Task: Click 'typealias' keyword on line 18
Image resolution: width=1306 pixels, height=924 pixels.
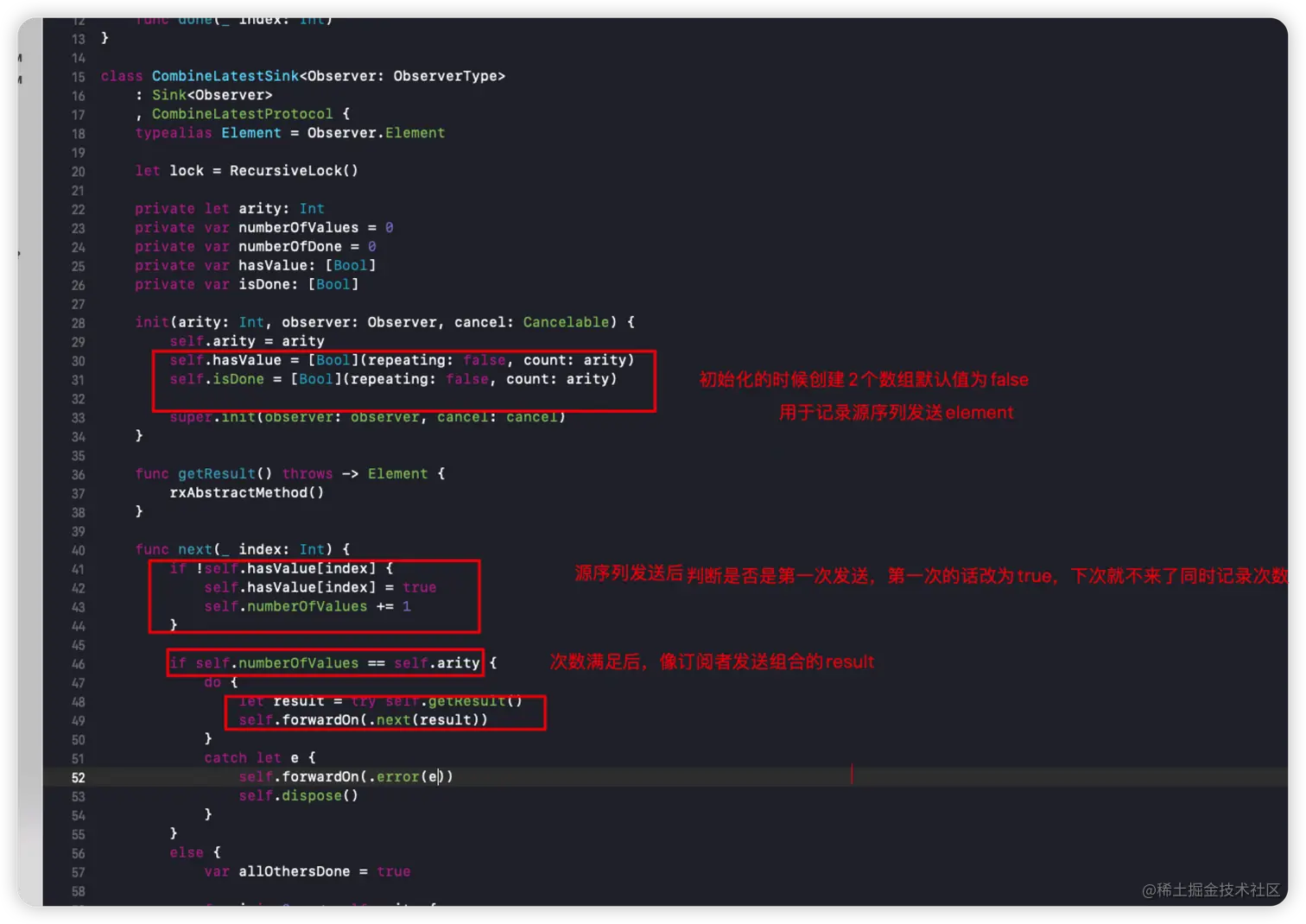Action: coord(174,133)
